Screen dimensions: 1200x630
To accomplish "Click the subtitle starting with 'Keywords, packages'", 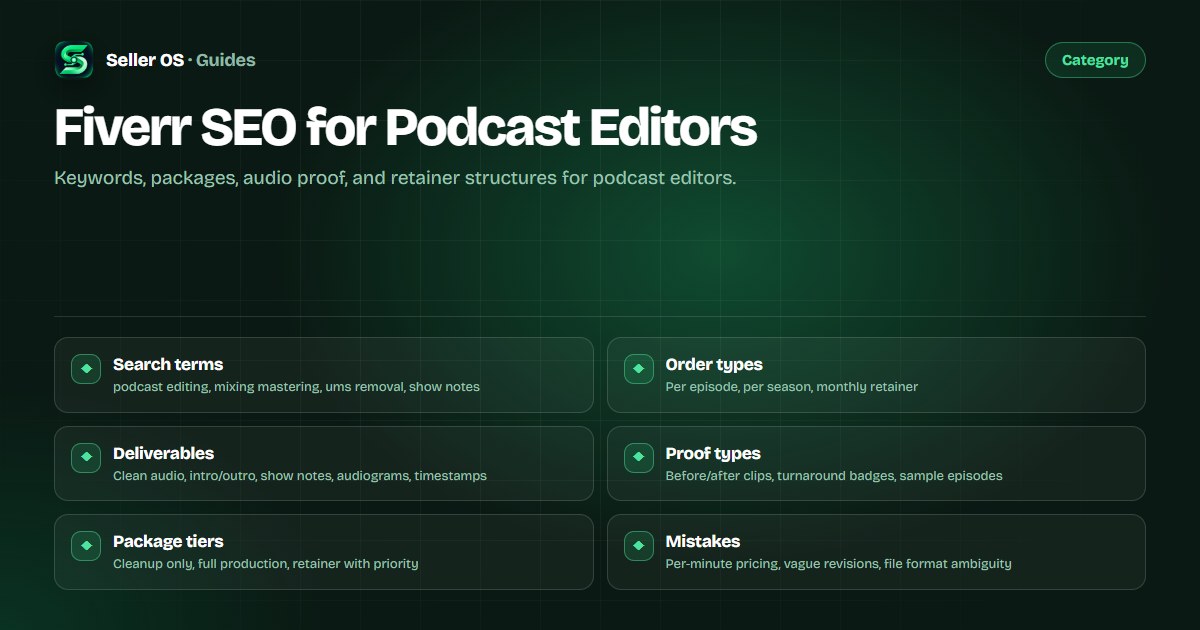I will 395,179.
